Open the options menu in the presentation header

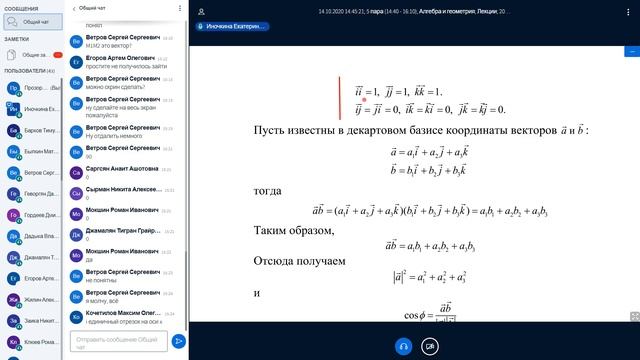click(x=628, y=12)
